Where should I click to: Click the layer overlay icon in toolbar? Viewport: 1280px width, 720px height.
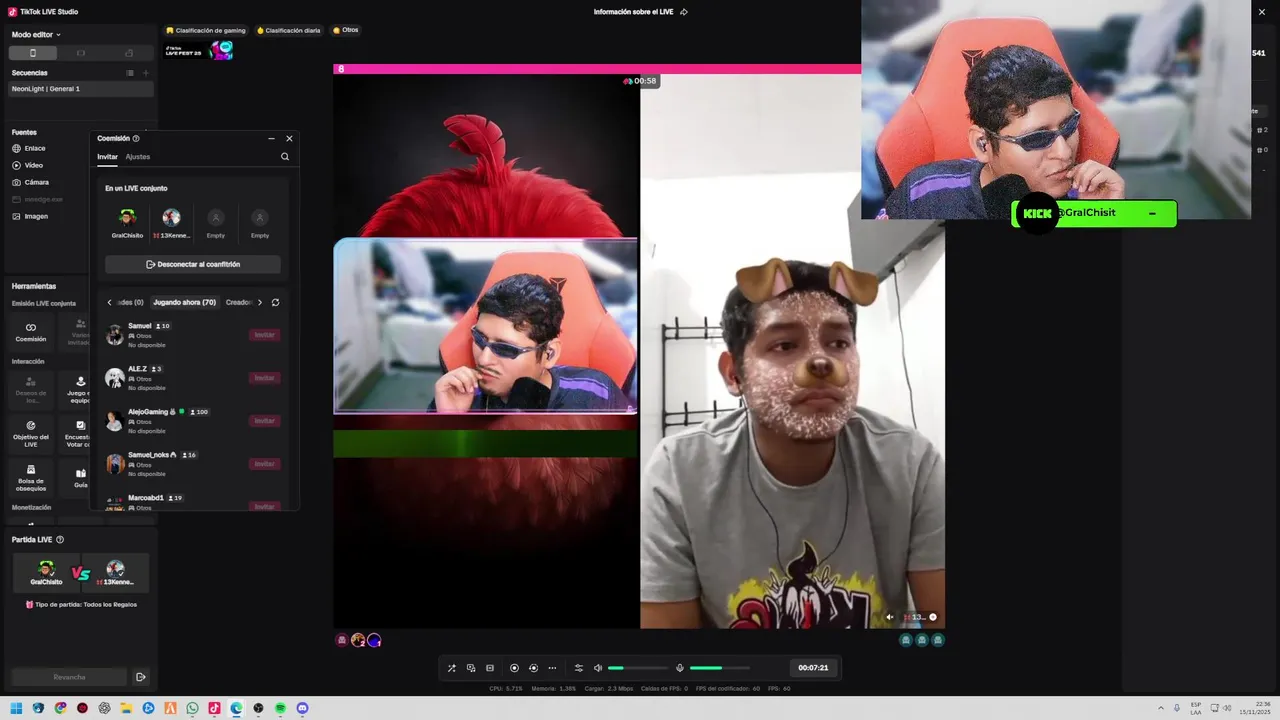(x=471, y=668)
